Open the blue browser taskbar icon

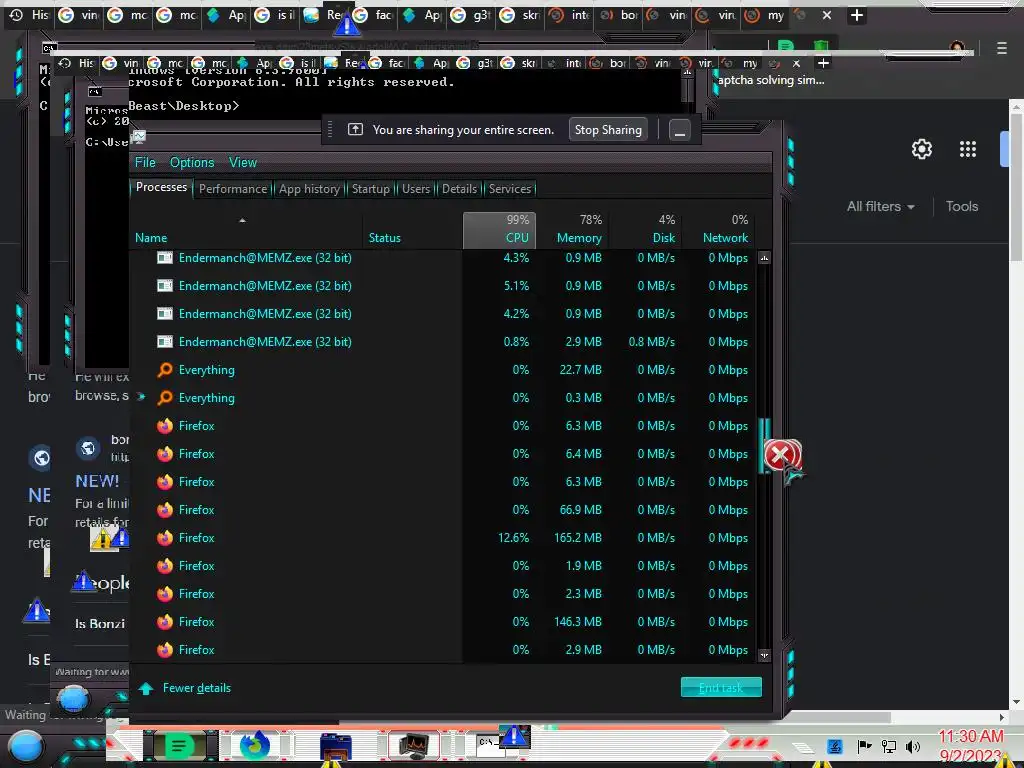pyautogui.click(x=255, y=744)
